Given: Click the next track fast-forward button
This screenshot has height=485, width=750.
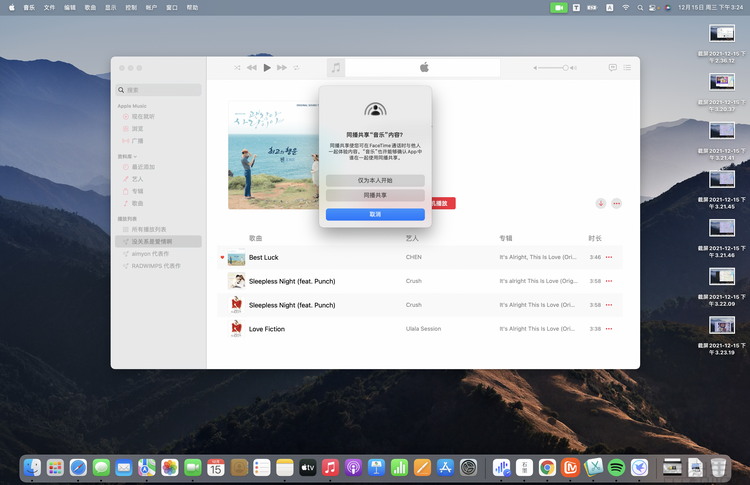Looking at the screenshot, I should [282, 67].
